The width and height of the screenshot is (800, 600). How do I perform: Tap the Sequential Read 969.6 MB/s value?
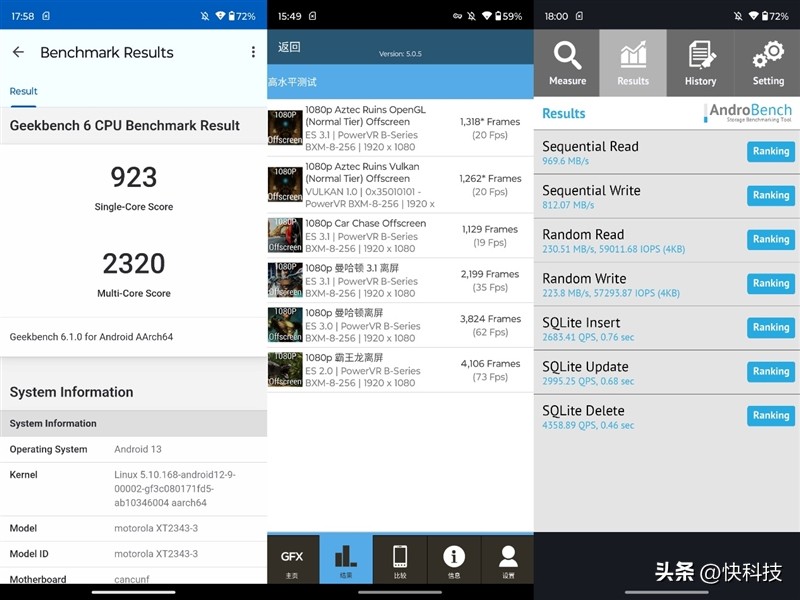point(565,161)
